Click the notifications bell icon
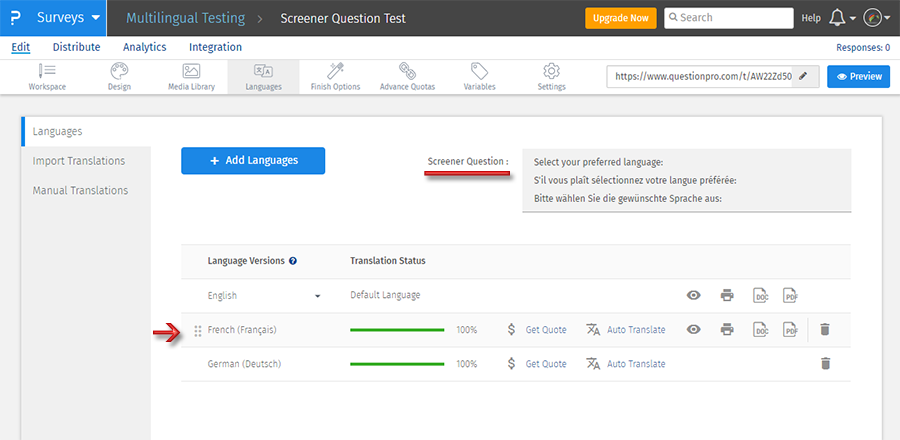The width and height of the screenshot is (900, 440). pos(838,18)
